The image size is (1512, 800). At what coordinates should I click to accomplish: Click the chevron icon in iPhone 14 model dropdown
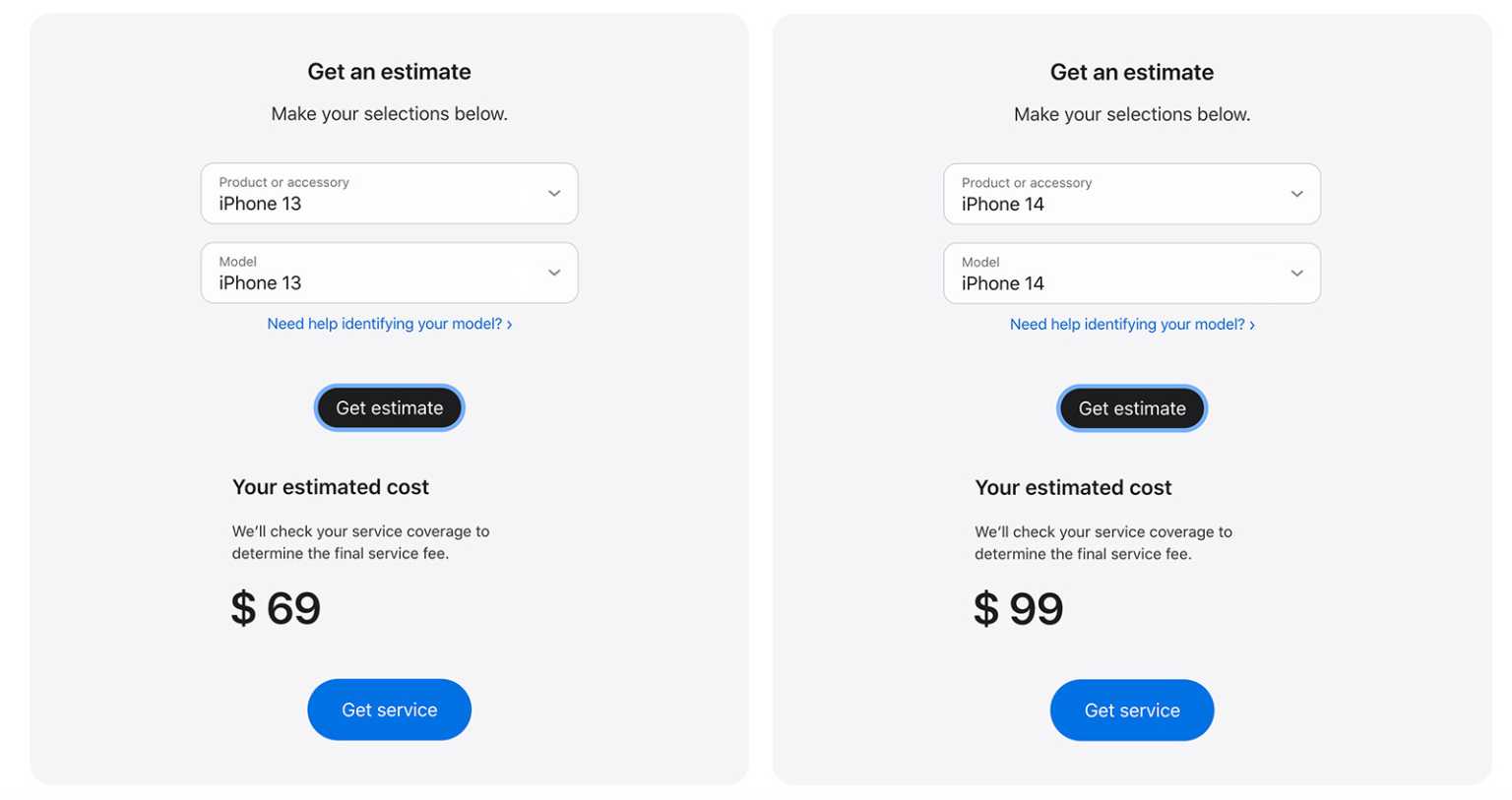1296,274
